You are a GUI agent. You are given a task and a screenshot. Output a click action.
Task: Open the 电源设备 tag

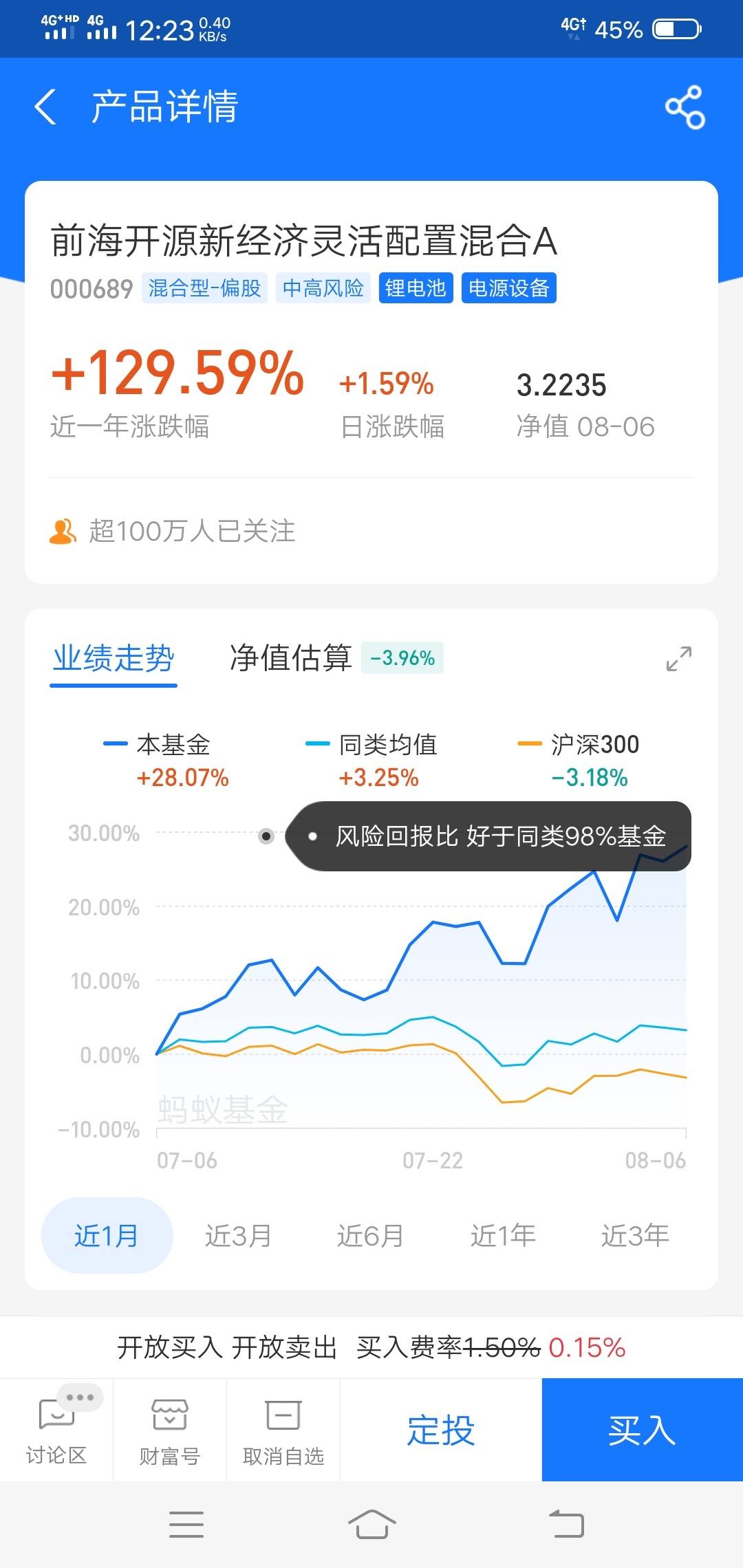tap(508, 287)
